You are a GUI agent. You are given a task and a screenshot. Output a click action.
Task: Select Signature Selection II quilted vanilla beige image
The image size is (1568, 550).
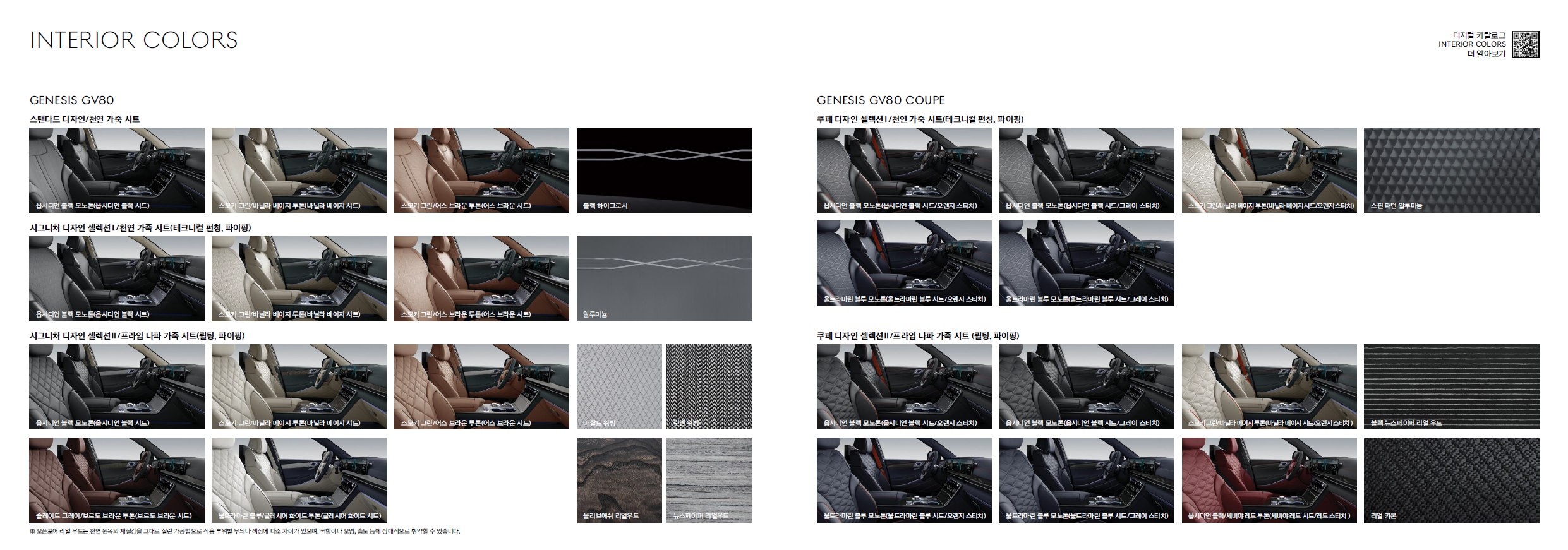tap(299, 386)
